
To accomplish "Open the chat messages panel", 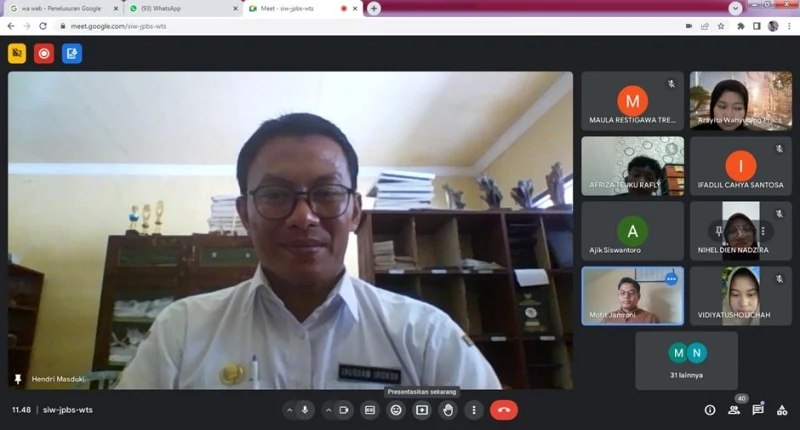I will click(758, 410).
